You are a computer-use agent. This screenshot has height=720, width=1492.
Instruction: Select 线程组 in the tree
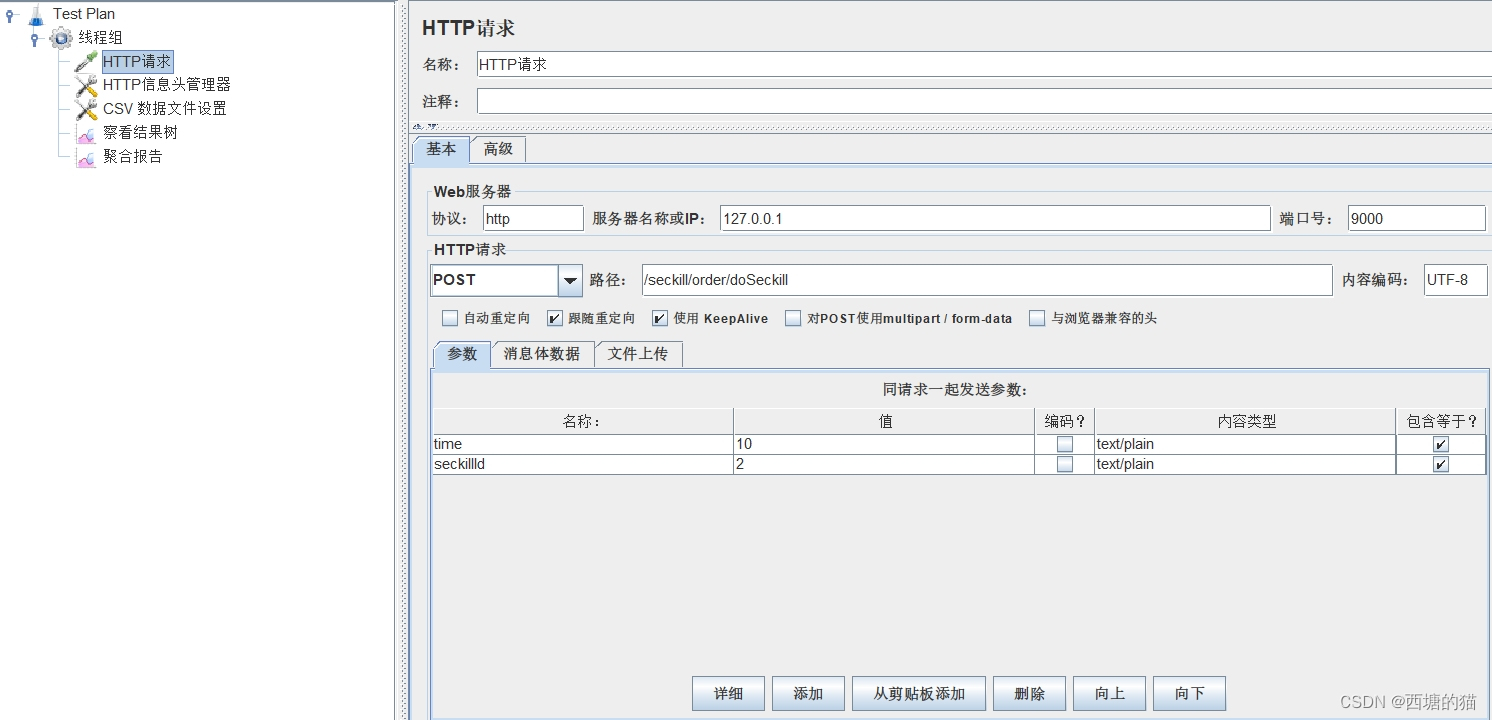pos(101,38)
